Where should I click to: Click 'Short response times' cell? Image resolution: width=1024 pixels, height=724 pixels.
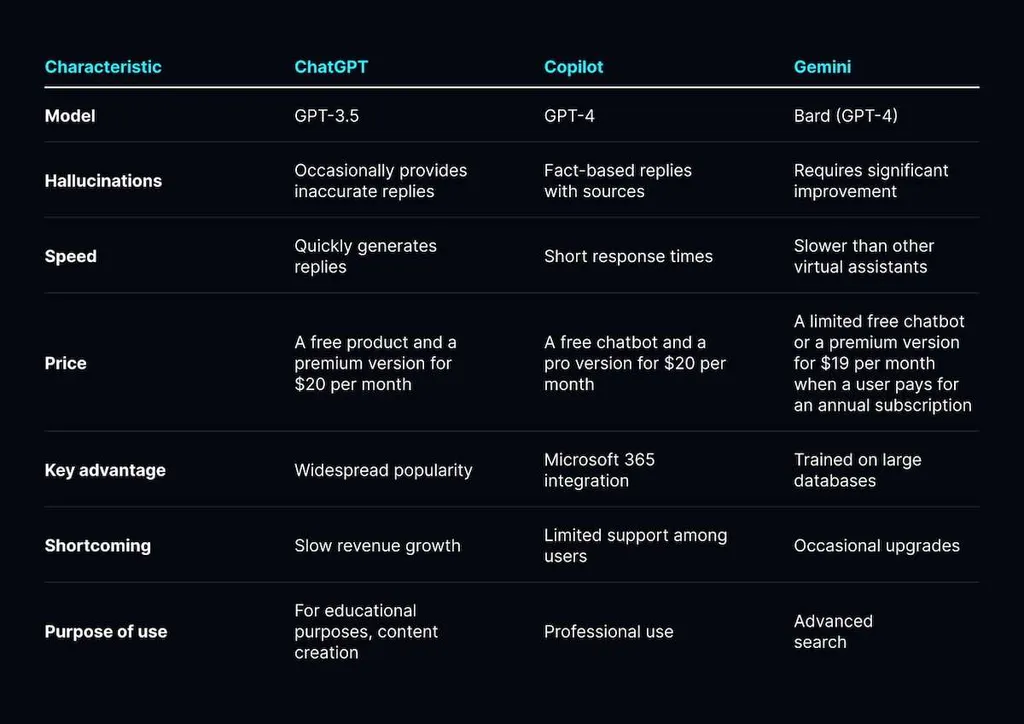point(628,257)
